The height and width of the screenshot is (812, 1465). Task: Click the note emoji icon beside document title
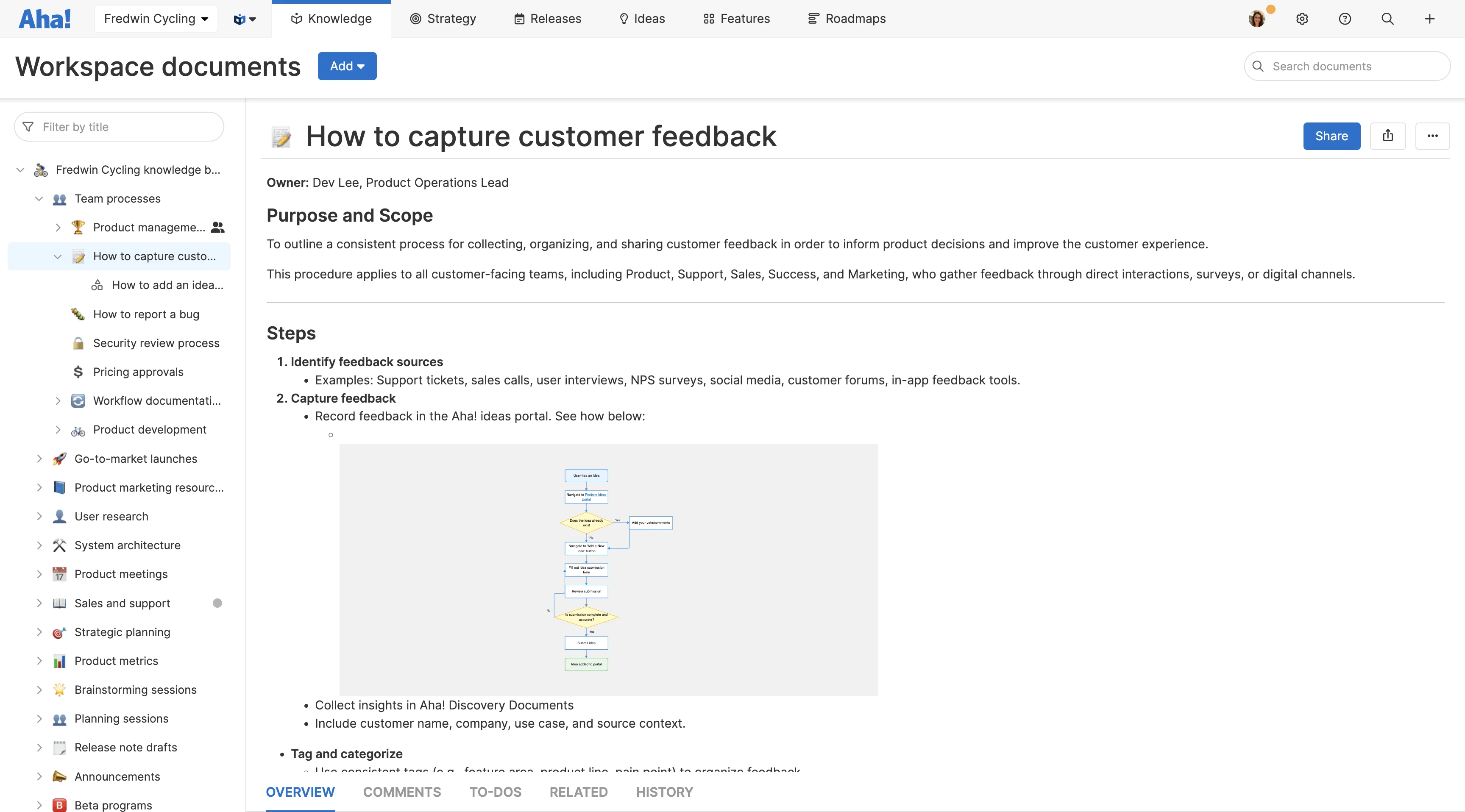[281, 137]
